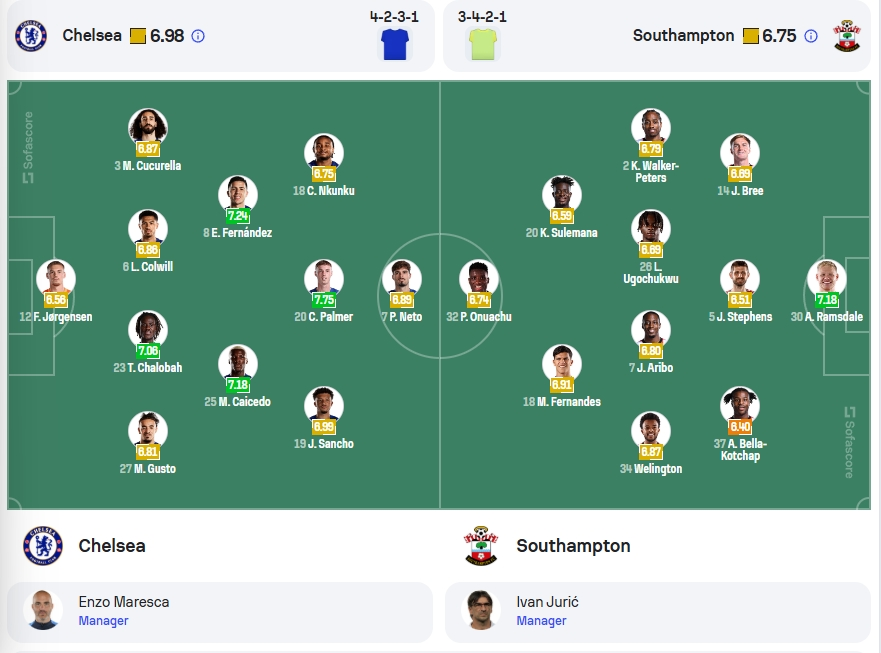The height and width of the screenshot is (653, 881).
Task: Click blue Chelsea jersey icon
Action: (395, 44)
